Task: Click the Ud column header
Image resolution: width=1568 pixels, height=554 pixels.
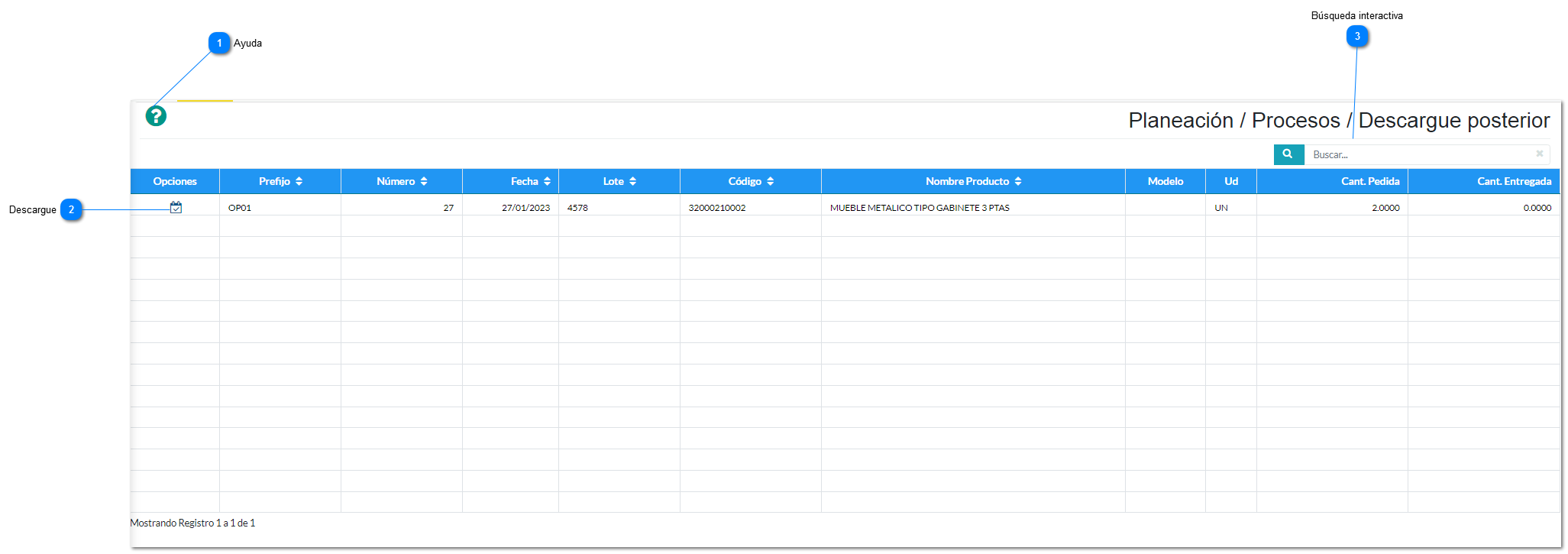Action: pyautogui.click(x=1231, y=181)
